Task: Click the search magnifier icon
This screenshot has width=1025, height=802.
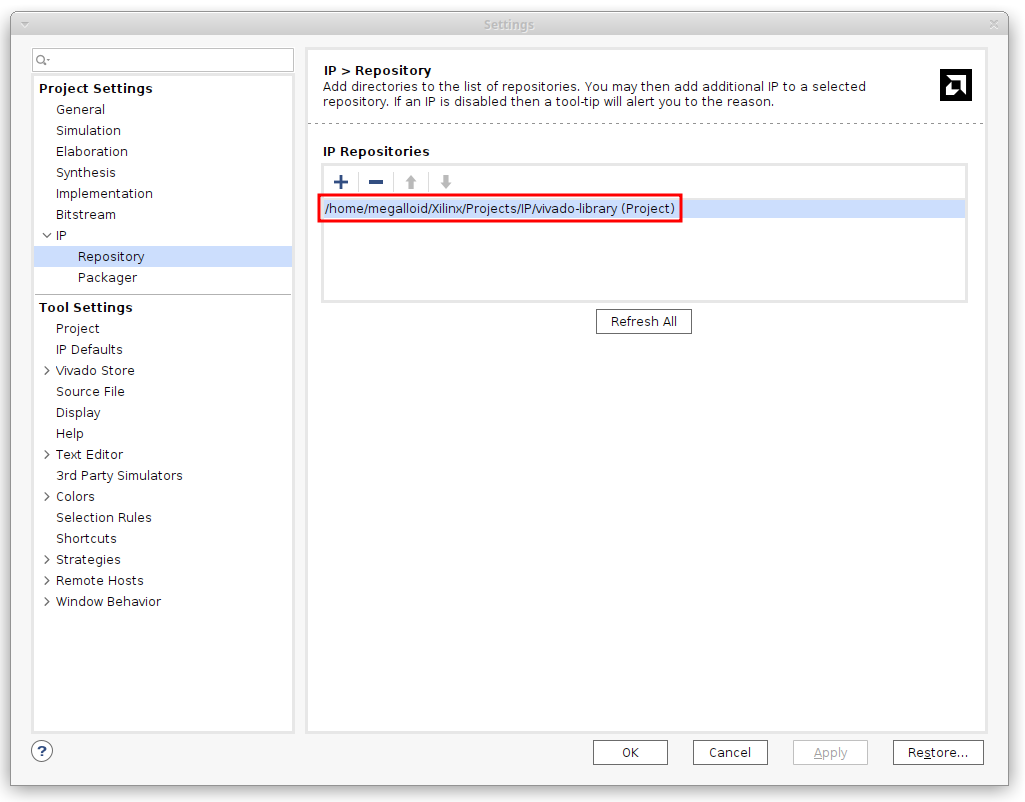Action: (42, 60)
